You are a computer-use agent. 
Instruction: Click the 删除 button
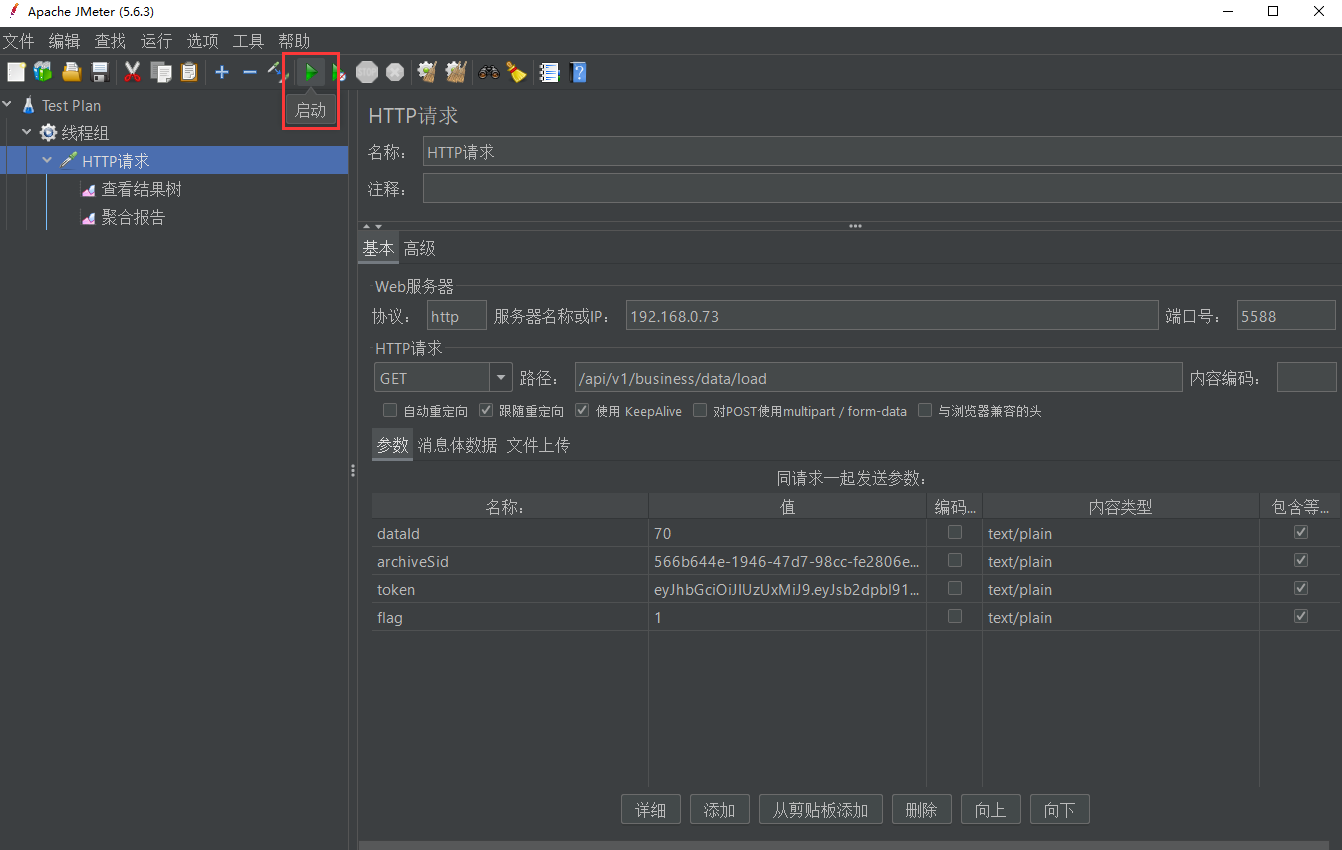tap(922, 810)
